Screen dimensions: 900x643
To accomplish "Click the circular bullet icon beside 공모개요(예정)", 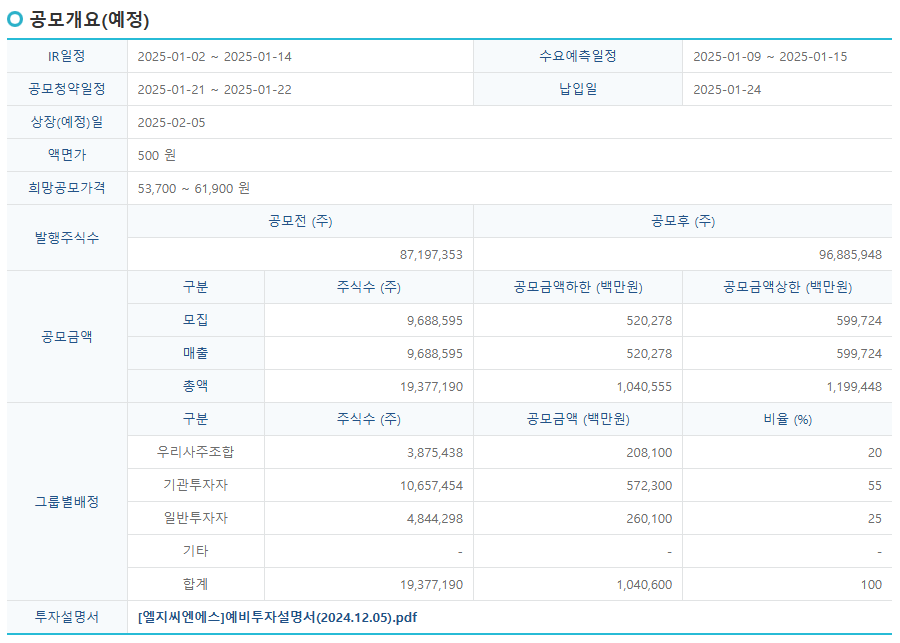I will tap(15, 16).
